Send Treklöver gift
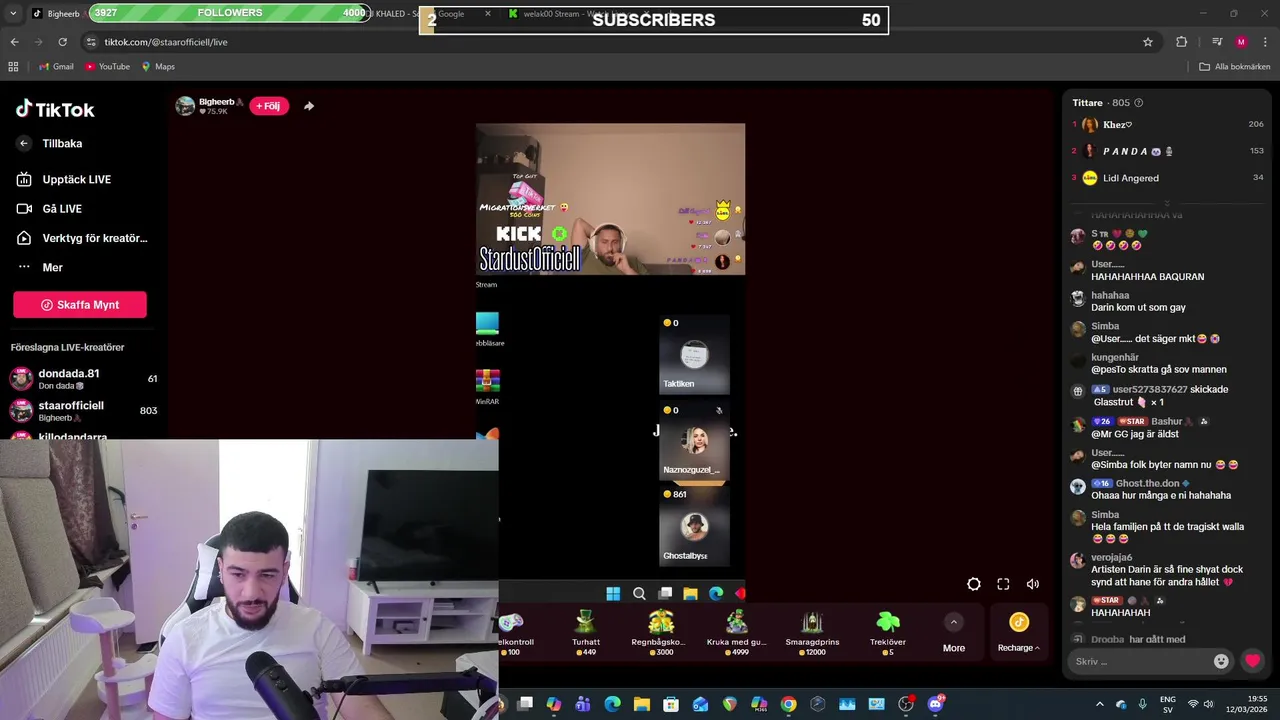The width and height of the screenshot is (1280, 720). pos(888,633)
